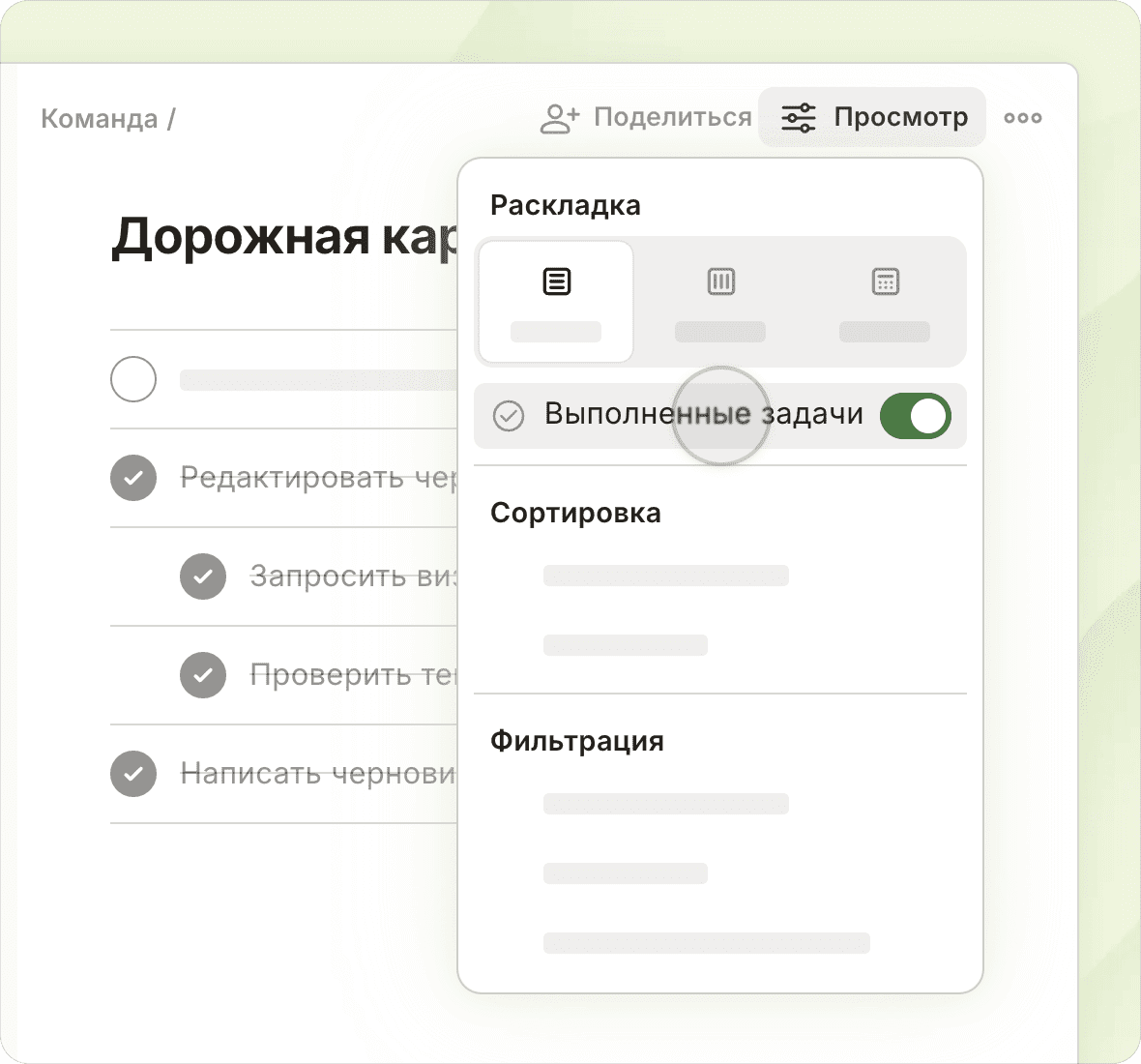Screen dimensions: 1141x1064
Task: Click the list layout icon
Action: tap(556, 282)
